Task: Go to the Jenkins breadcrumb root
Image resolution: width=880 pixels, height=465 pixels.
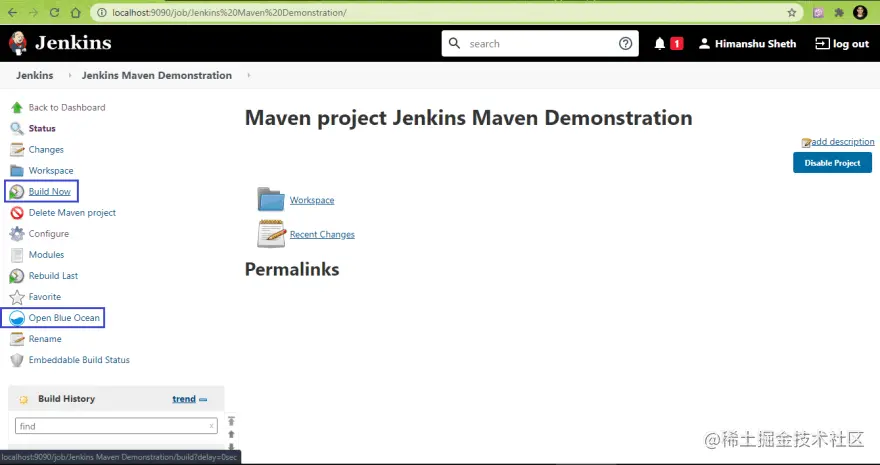Action: coord(35,75)
